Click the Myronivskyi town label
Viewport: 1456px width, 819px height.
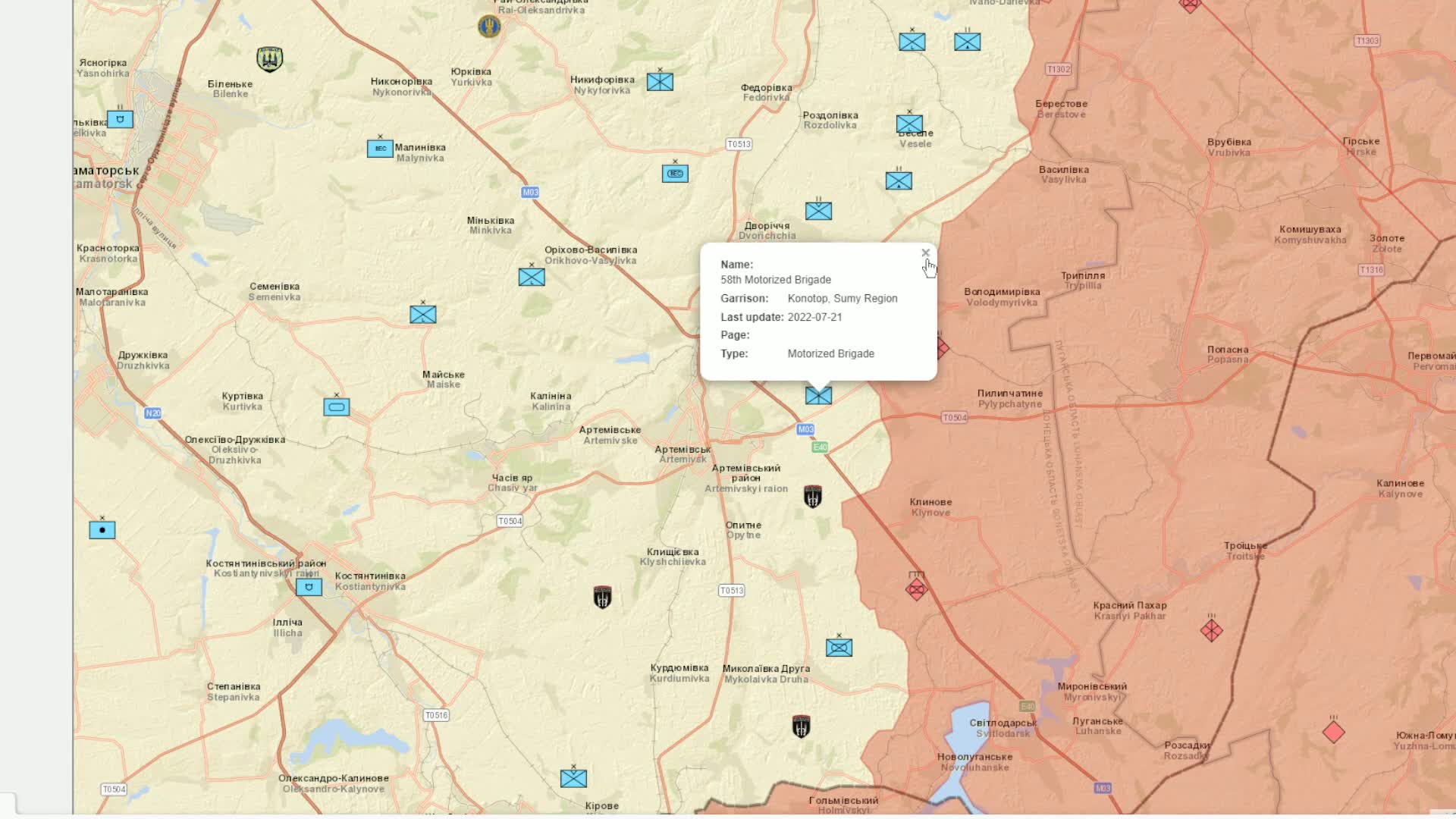coord(1092,692)
